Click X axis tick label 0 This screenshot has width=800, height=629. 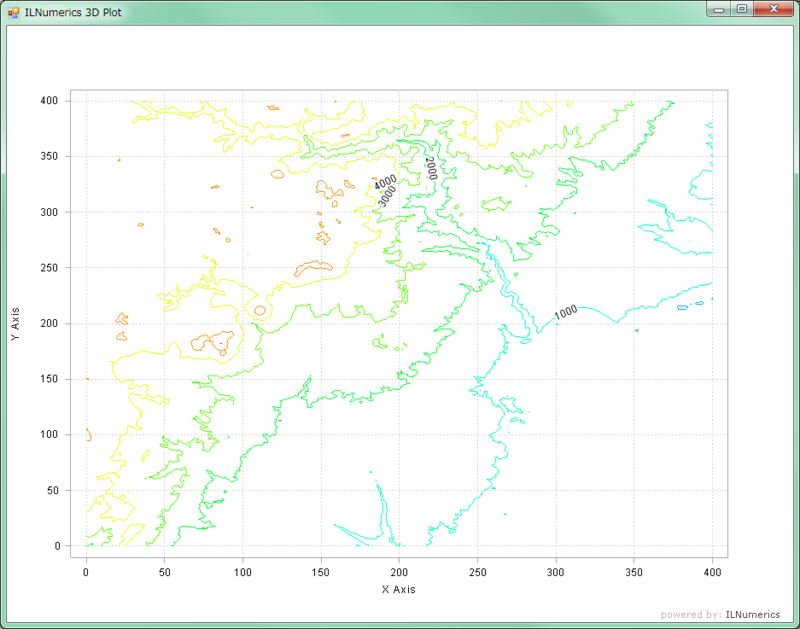coord(86,572)
